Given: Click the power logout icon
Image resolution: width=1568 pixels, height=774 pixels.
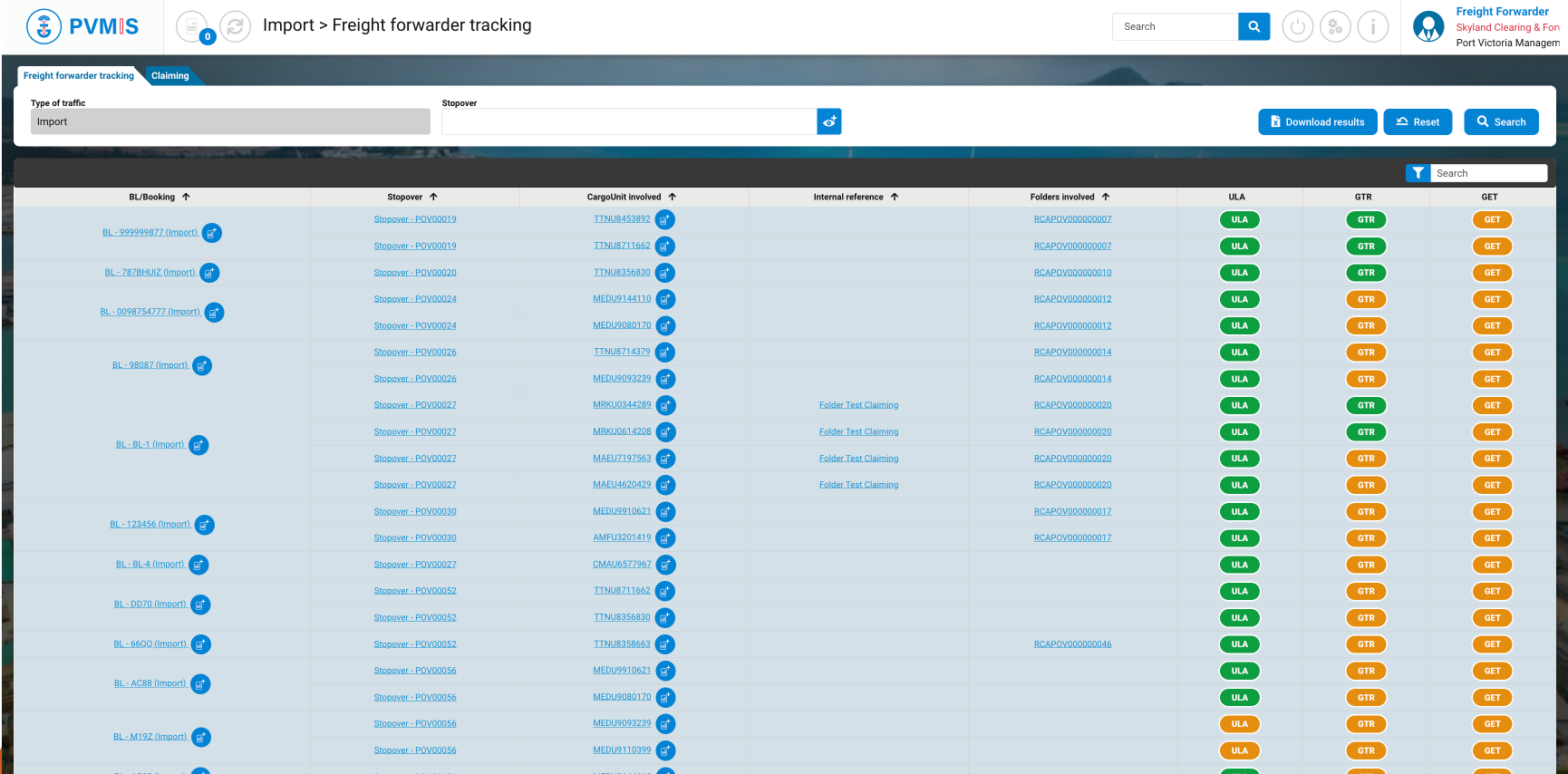Looking at the screenshot, I should pyautogui.click(x=1297, y=27).
